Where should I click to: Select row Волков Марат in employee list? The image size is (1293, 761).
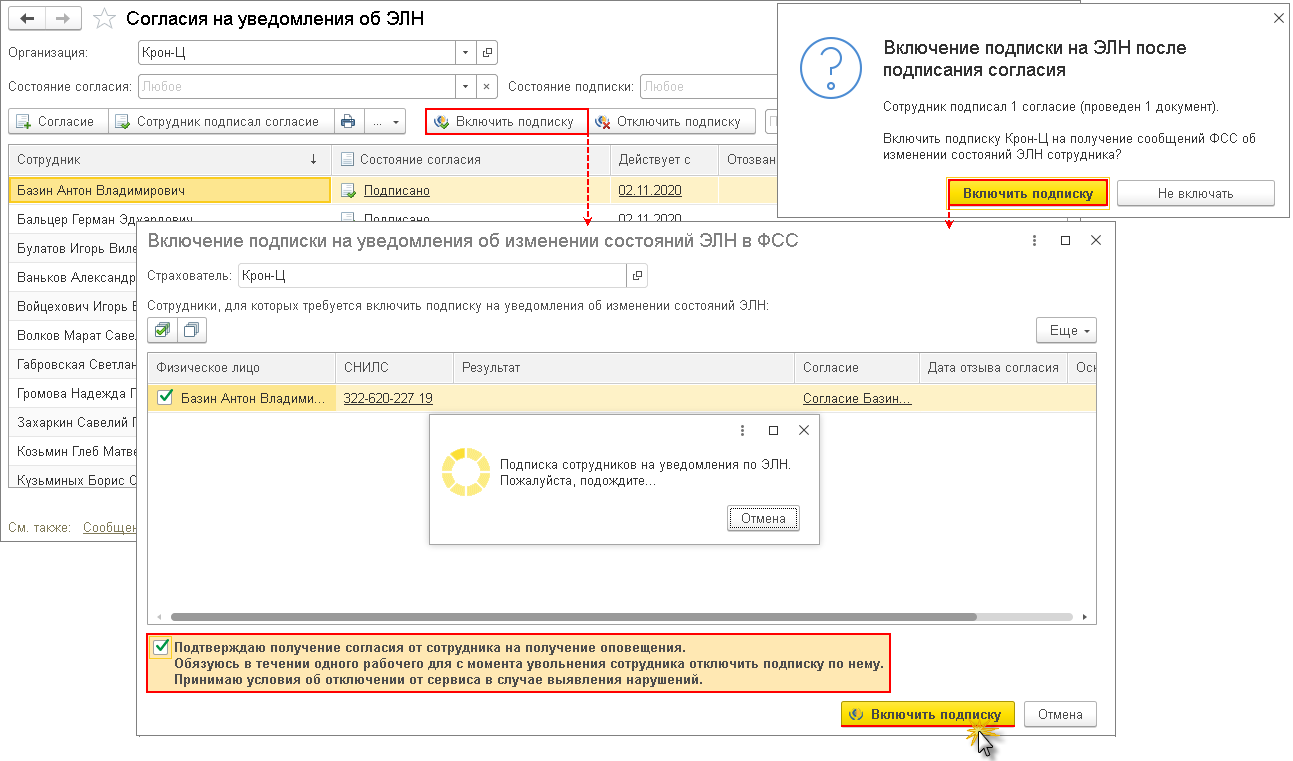pyautogui.click(x=73, y=335)
